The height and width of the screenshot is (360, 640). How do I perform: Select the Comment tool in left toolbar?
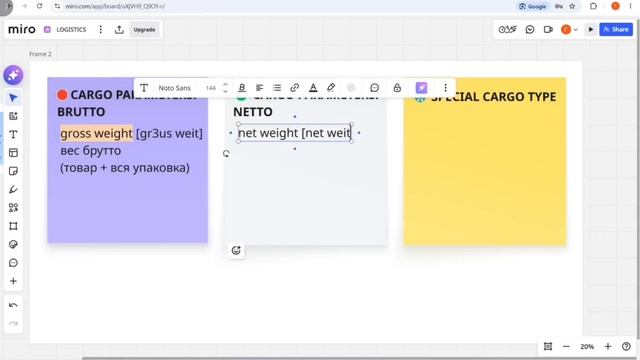point(13,263)
